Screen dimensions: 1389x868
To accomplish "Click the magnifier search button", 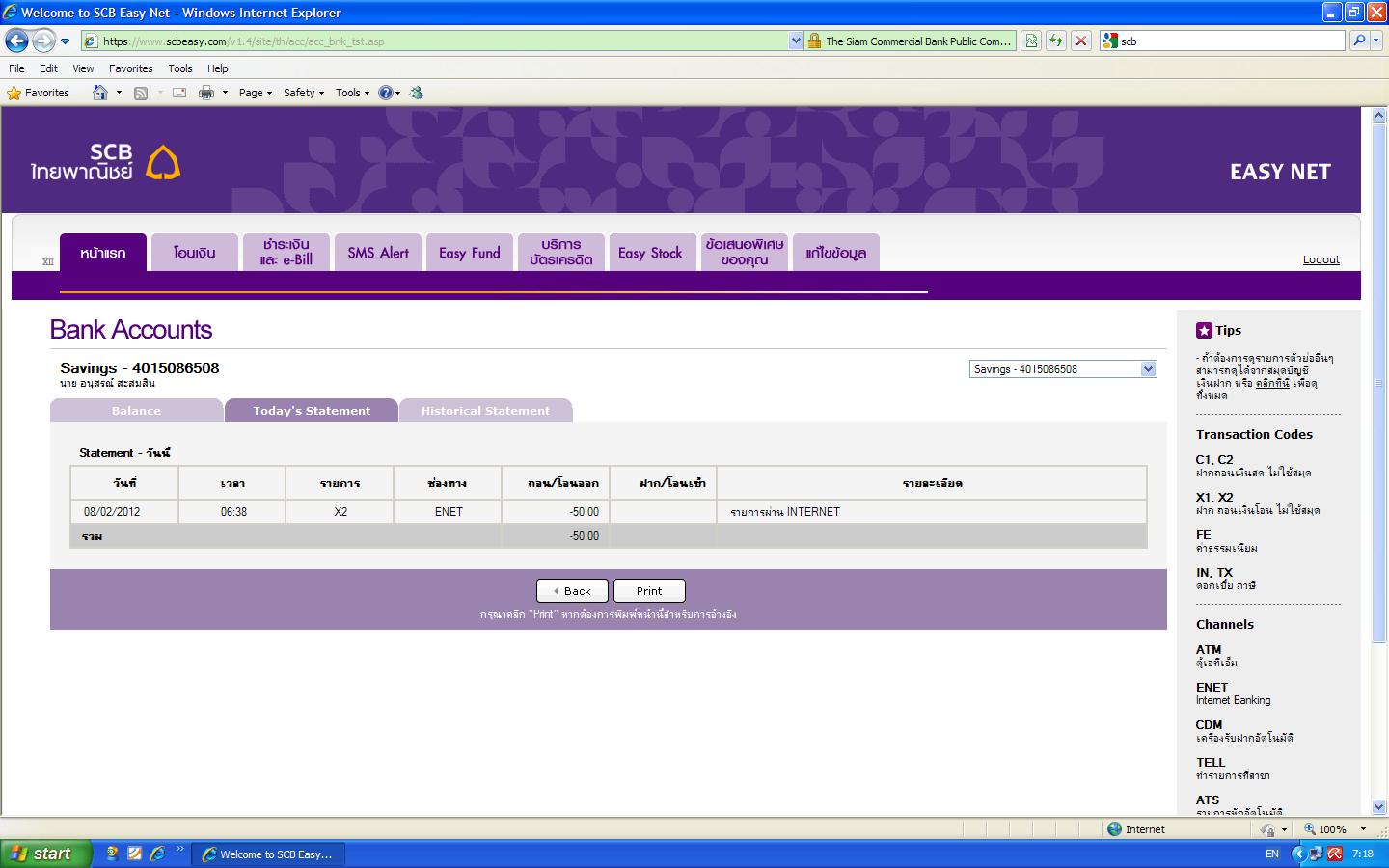I will pyautogui.click(x=1359, y=41).
